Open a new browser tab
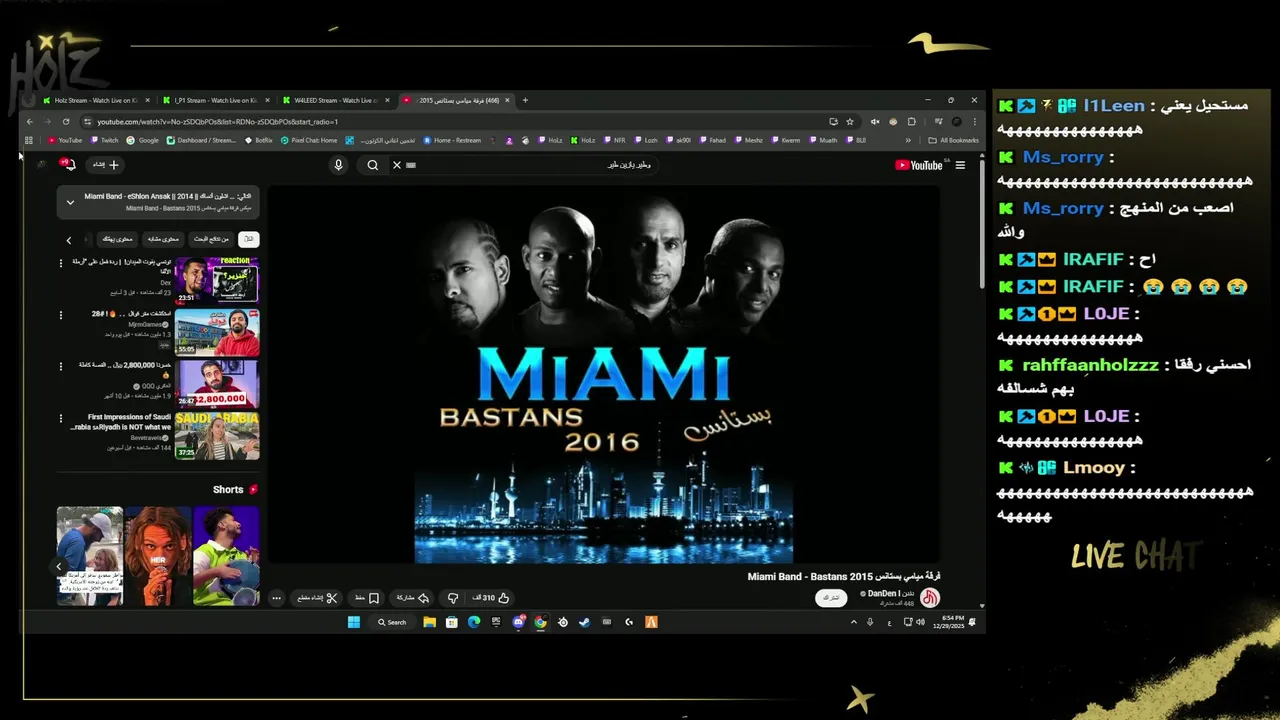The width and height of the screenshot is (1280, 720). (x=525, y=100)
